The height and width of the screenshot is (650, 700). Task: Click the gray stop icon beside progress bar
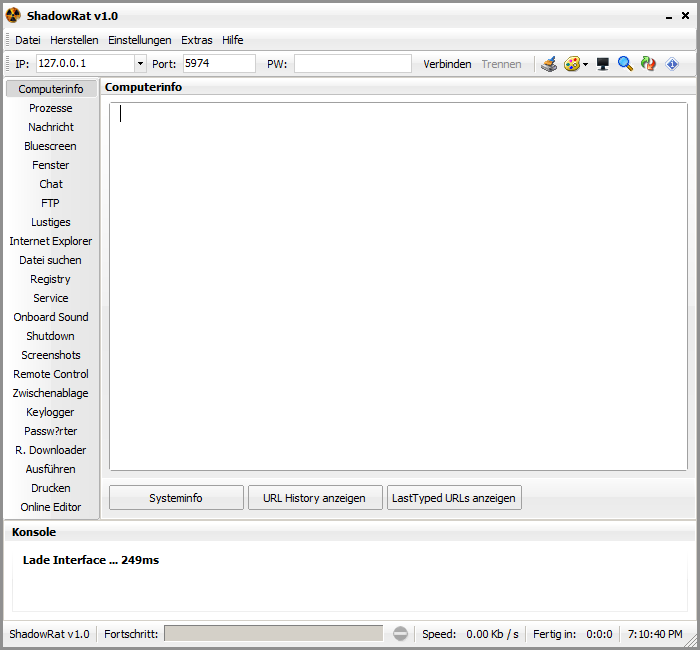pos(400,634)
